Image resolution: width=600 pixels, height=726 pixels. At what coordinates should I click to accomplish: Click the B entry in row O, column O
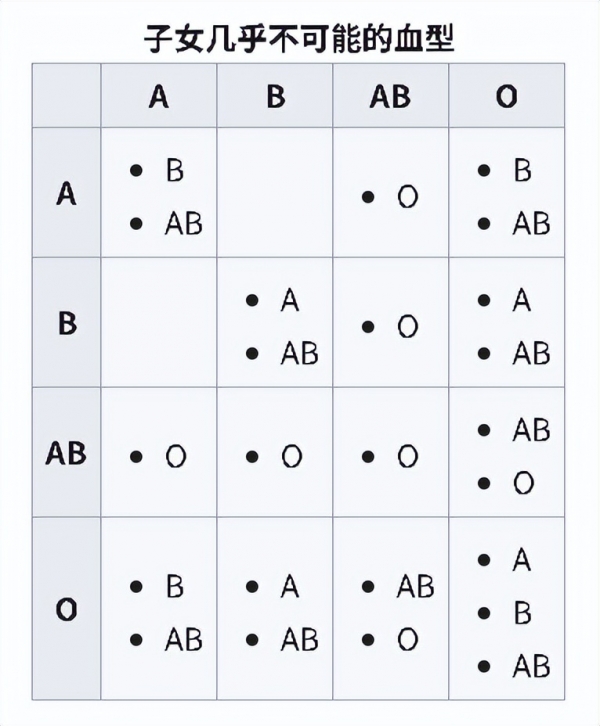tap(522, 613)
